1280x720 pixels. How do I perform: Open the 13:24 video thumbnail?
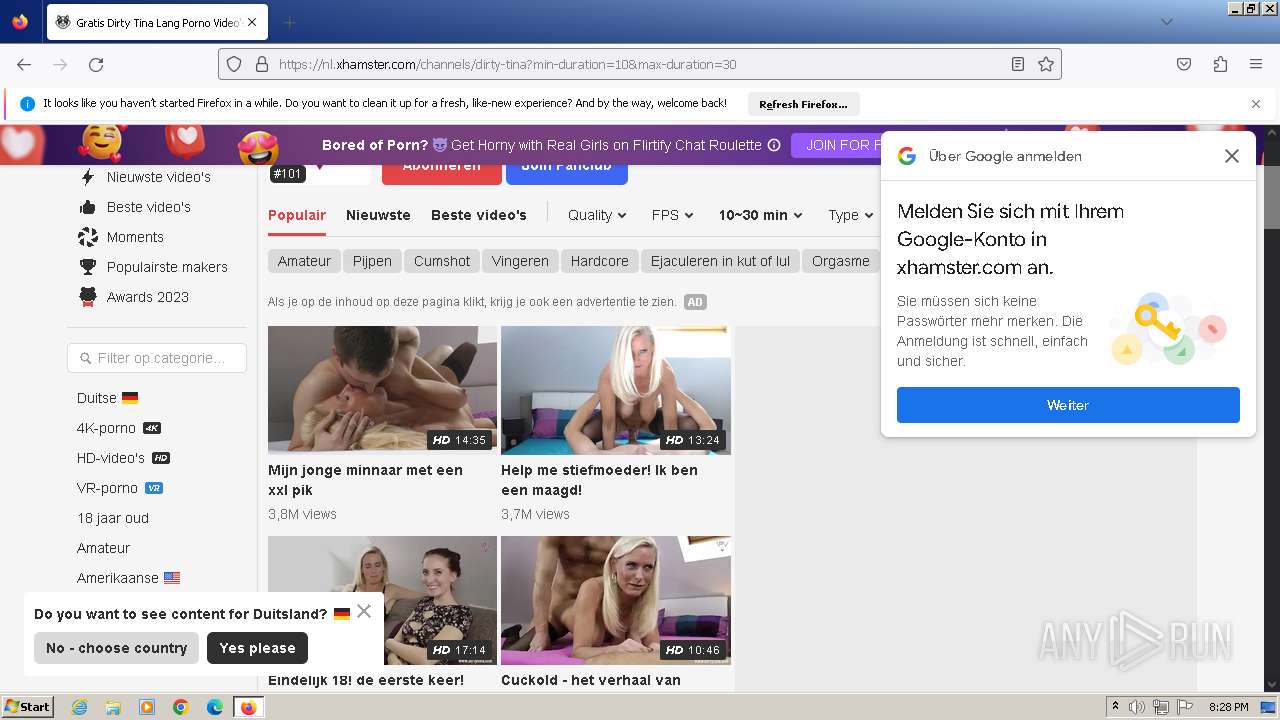click(616, 390)
